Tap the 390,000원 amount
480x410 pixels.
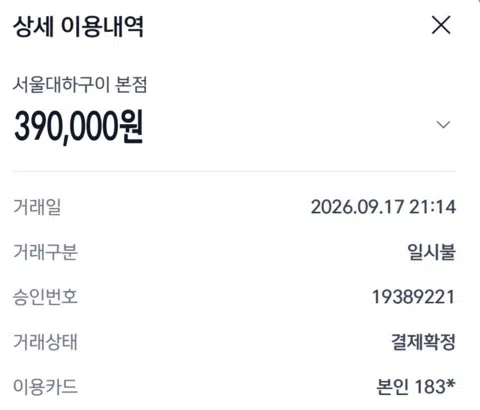coord(79,127)
